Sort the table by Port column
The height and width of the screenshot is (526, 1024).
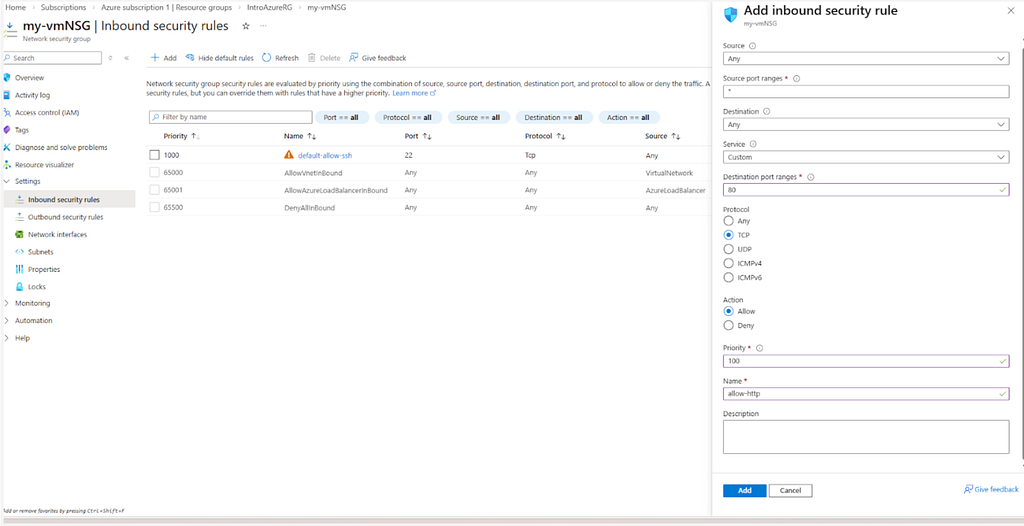point(427,136)
